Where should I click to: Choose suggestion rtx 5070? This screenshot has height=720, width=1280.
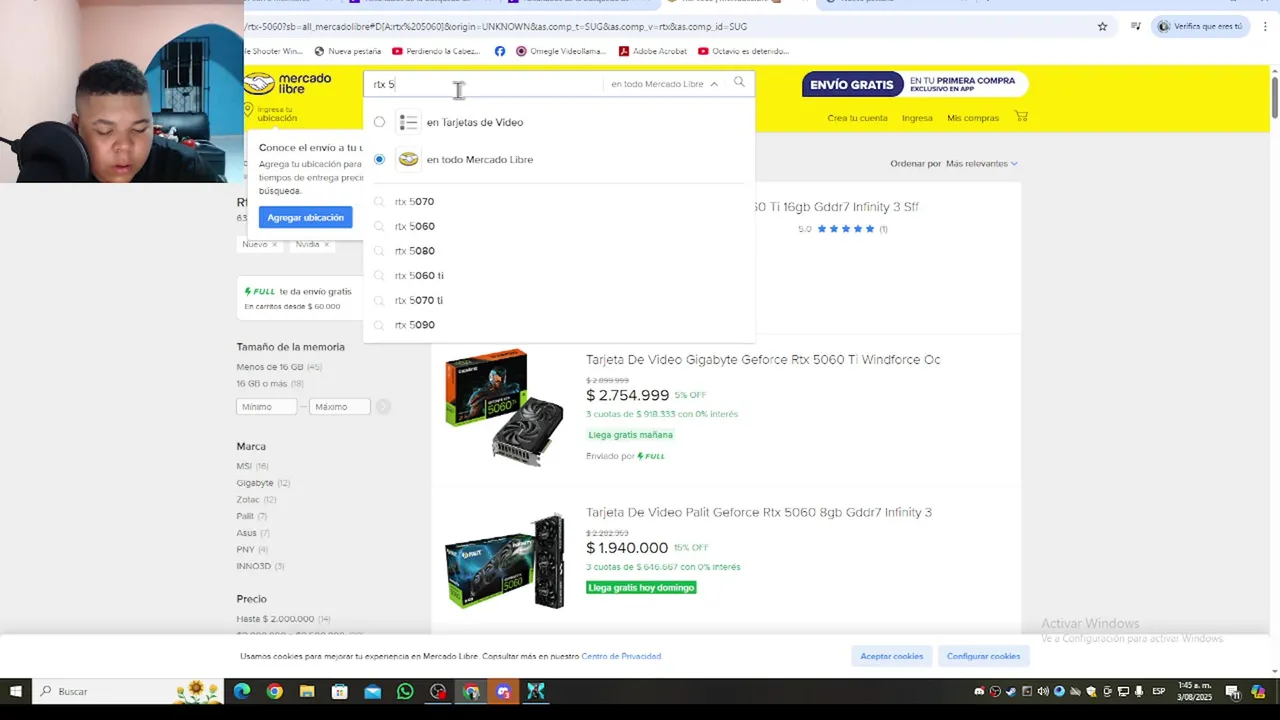pyautogui.click(x=414, y=202)
